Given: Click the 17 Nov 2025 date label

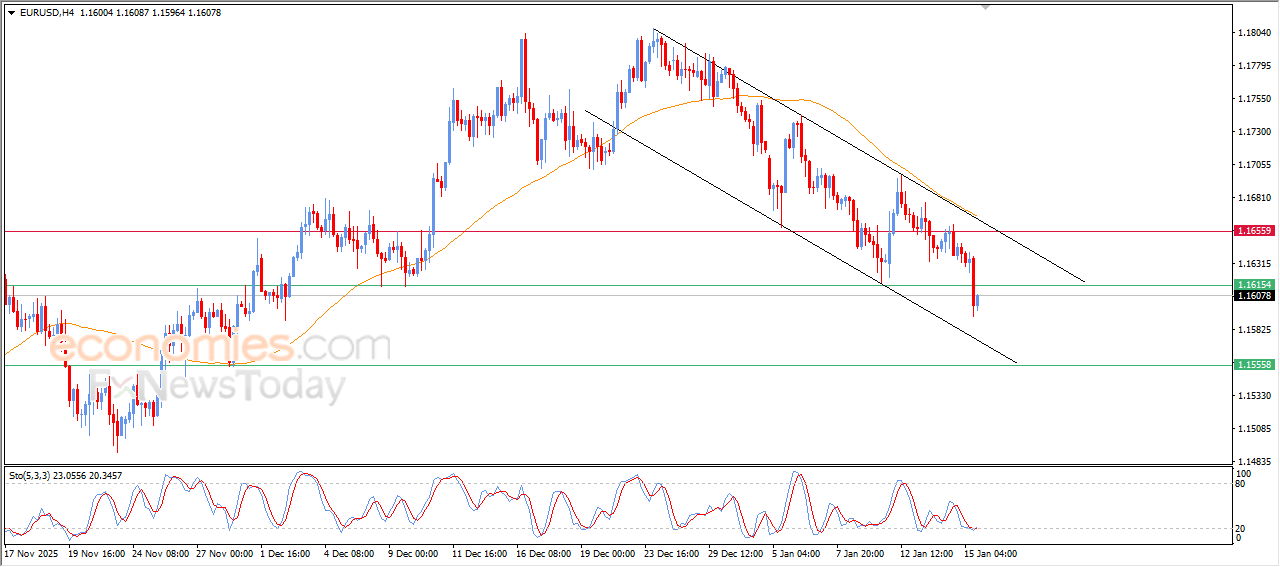Looking at the screenshot, I should (x=30, y=553).
